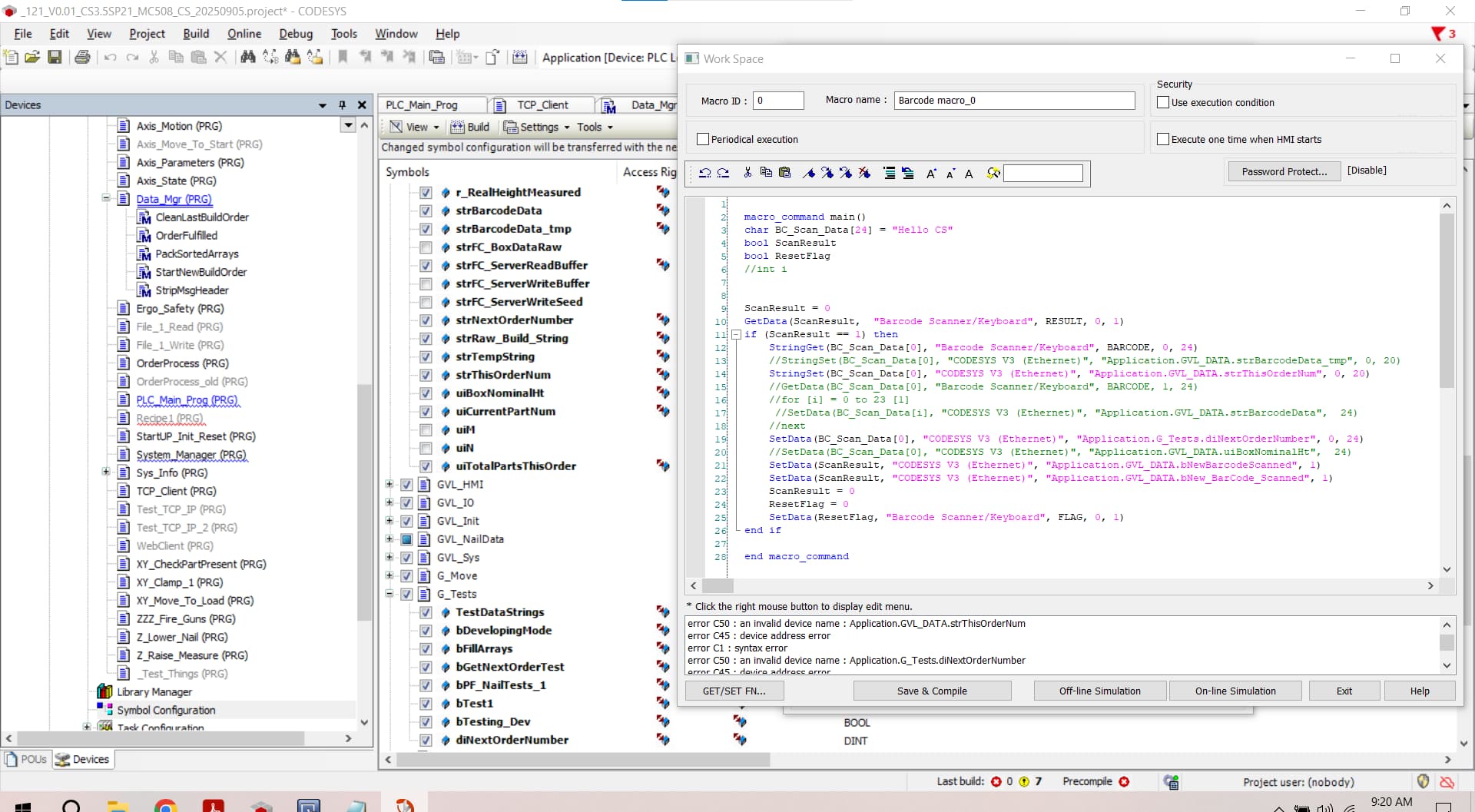Viewport: 1475px width, 812px height.
Task: Enable the Periodical execution checkbox
Action: (x=702, y=139)
